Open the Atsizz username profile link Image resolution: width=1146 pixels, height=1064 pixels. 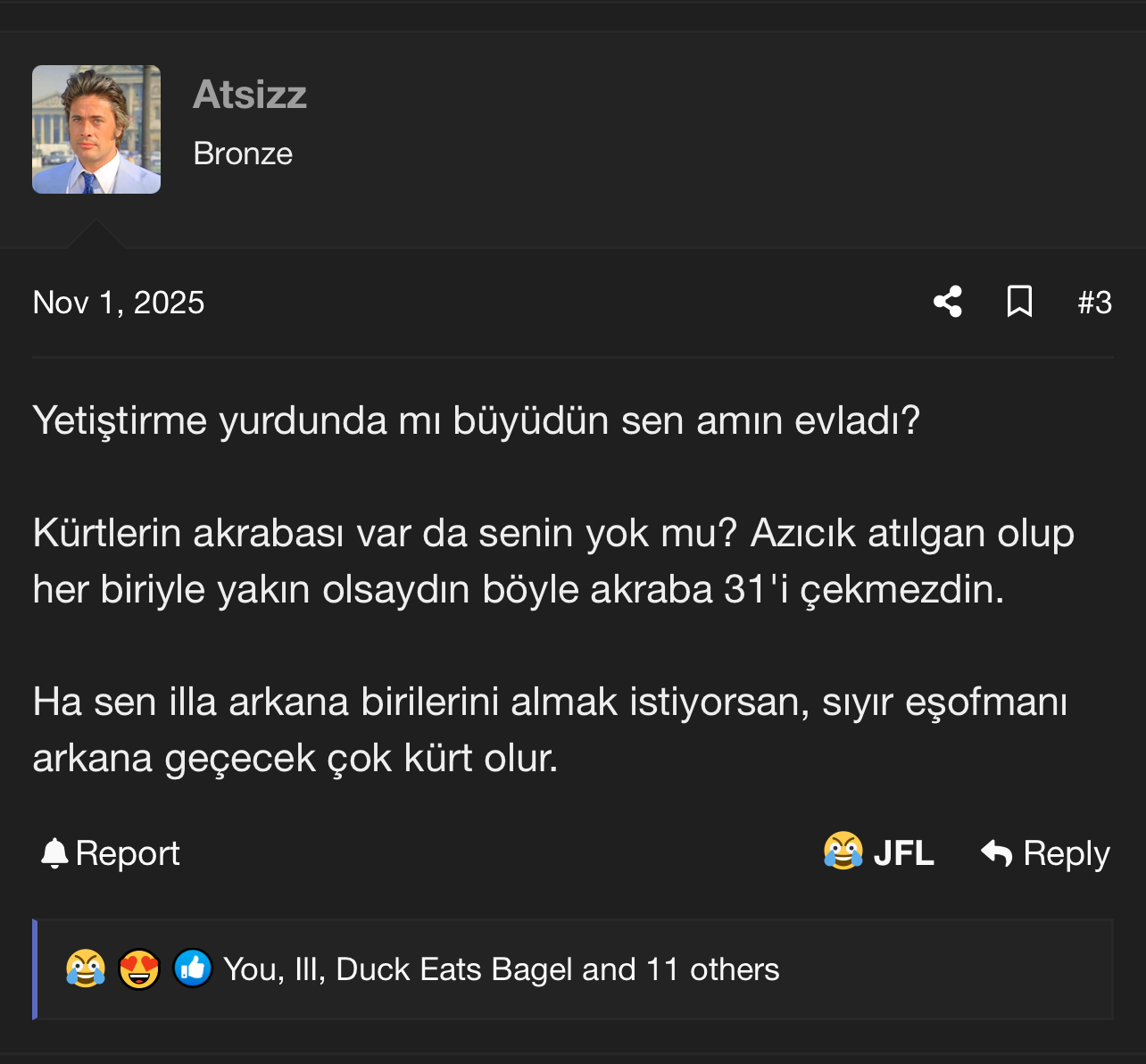(250, 95)
